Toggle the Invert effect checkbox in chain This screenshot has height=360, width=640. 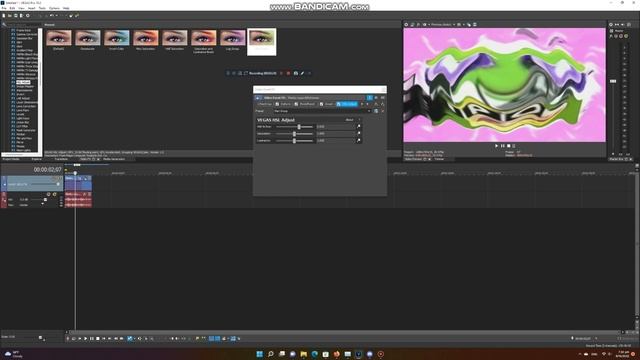click(321, 104)
